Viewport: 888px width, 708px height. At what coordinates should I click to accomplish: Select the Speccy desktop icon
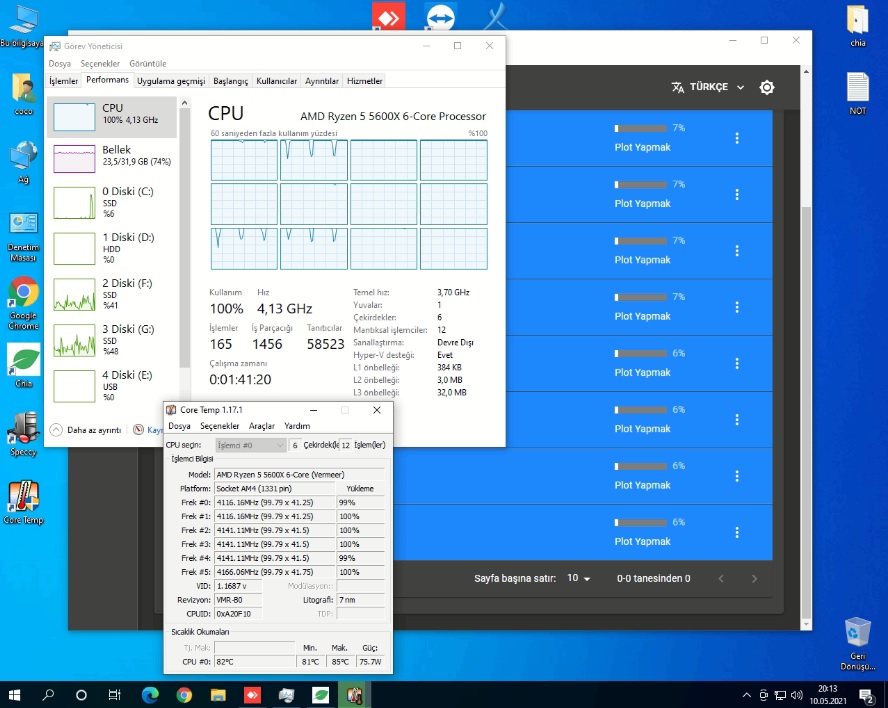click(x=23, y=434)
